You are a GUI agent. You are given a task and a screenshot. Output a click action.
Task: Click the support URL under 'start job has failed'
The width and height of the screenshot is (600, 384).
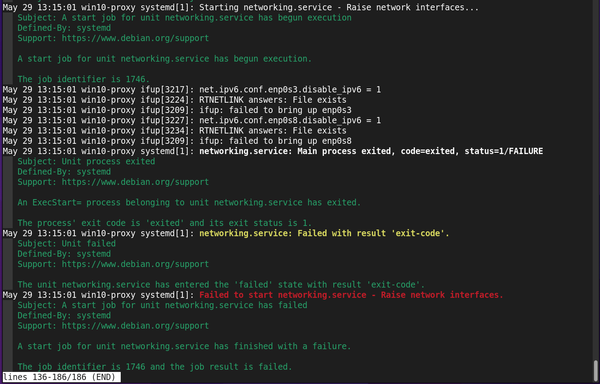coord(135,326)
